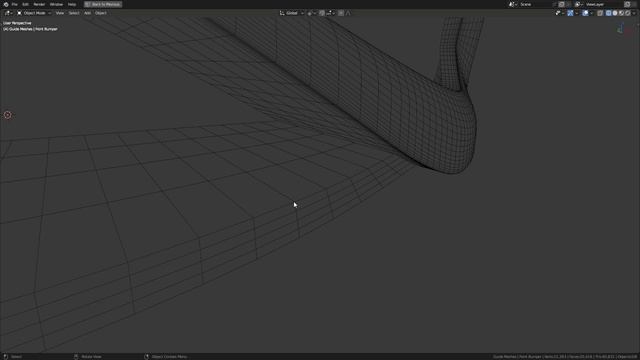Open the proportional editing falloff selector
Viewport: 640px width, 360px height.
pyautogui.click(x=348, y=13)
